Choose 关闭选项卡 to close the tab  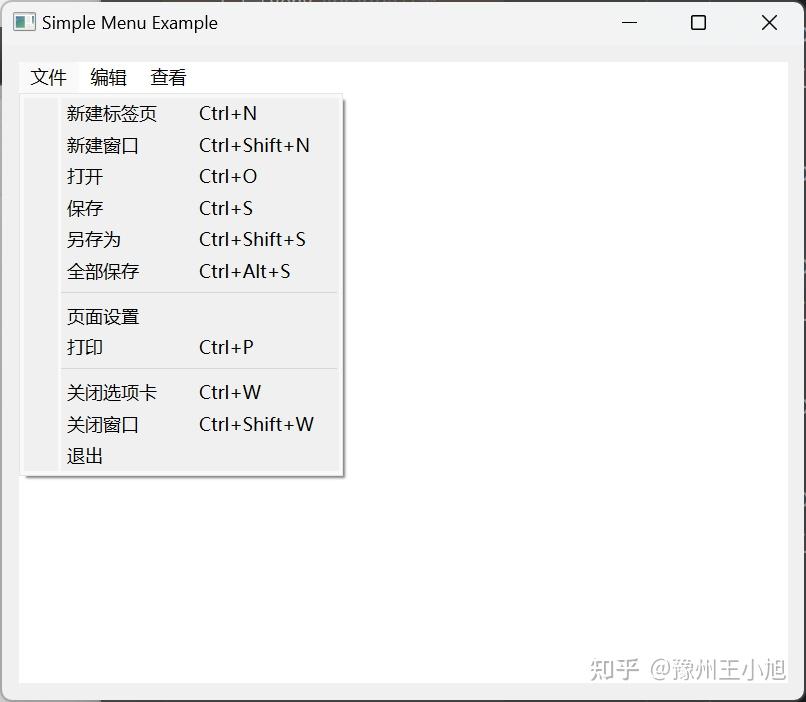click(x=112, y=392)
